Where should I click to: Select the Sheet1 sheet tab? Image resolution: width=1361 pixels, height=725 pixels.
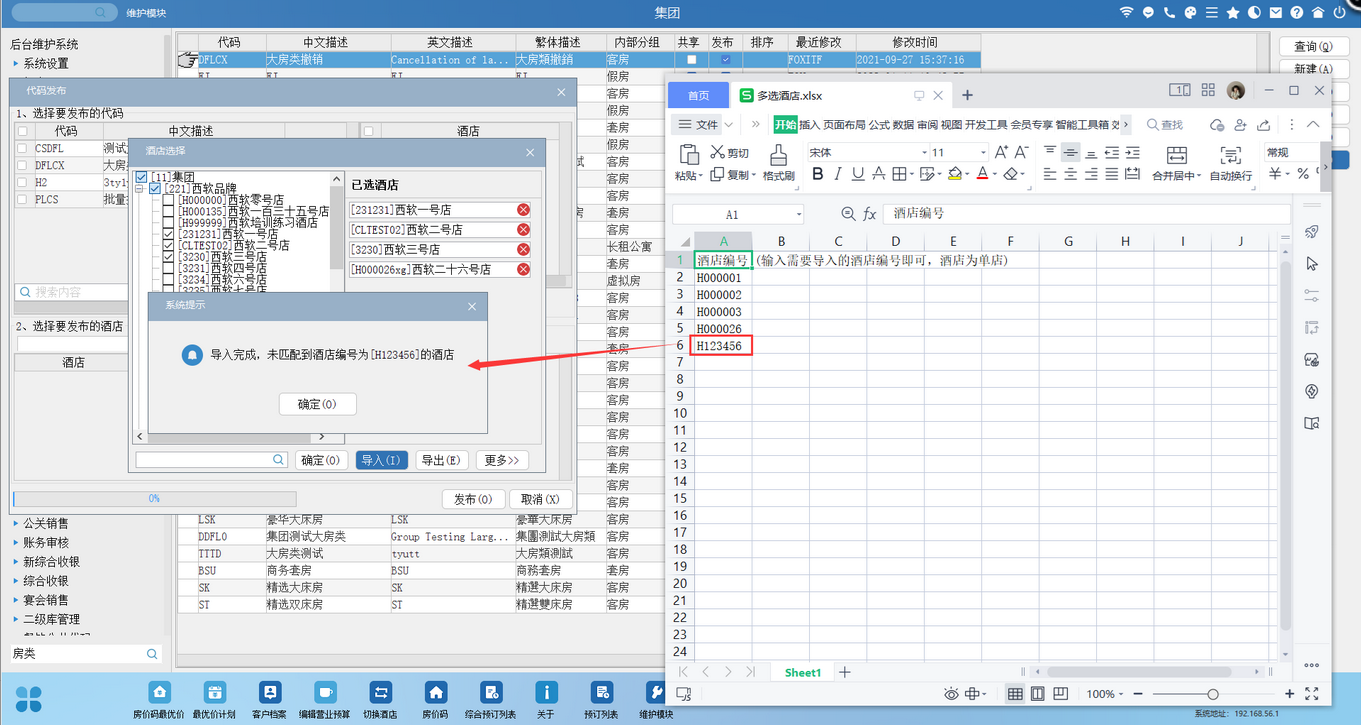point(802,672)
